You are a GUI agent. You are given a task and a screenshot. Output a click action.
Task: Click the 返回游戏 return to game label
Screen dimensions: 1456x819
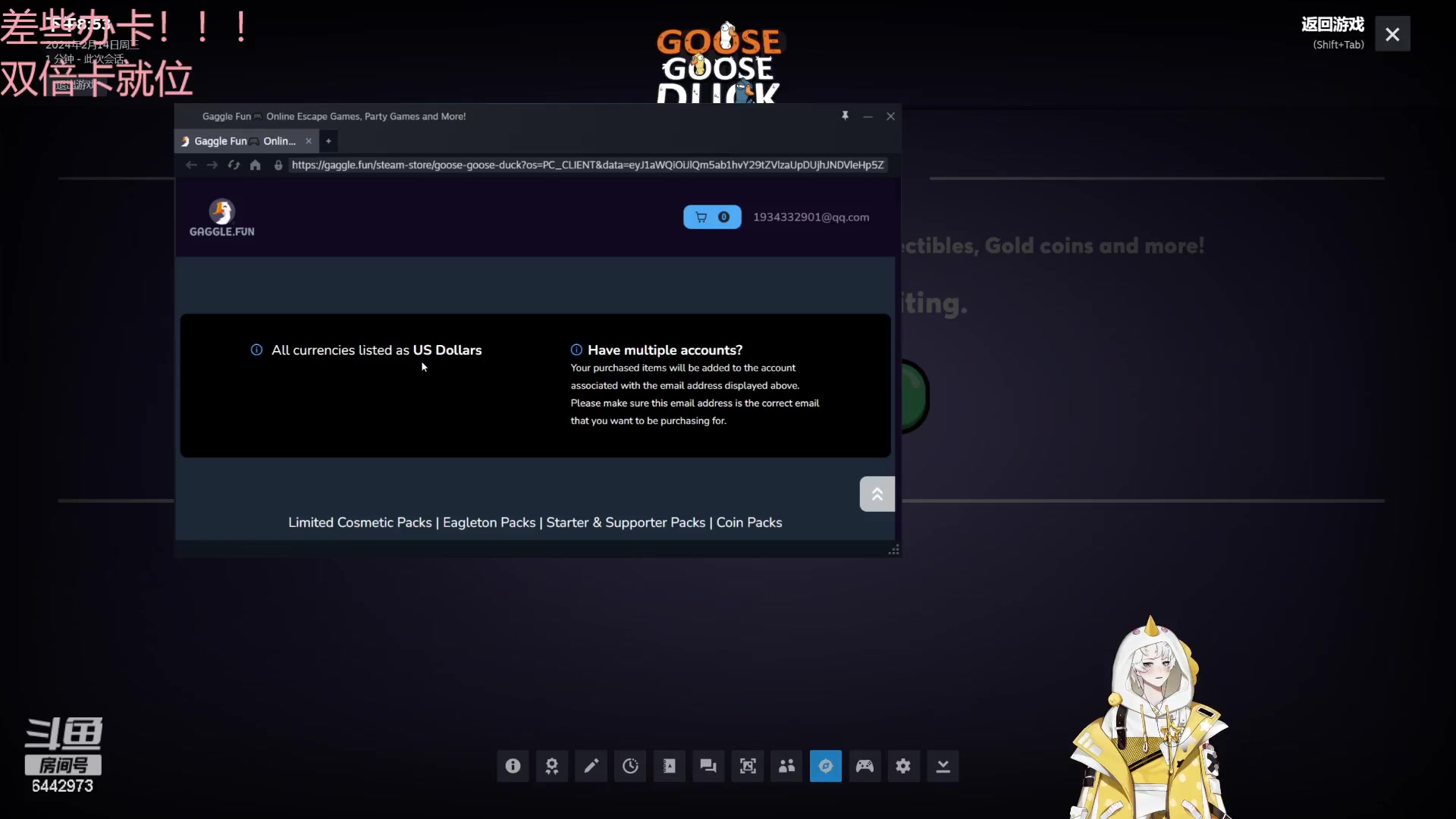(x=1332, y=25)
